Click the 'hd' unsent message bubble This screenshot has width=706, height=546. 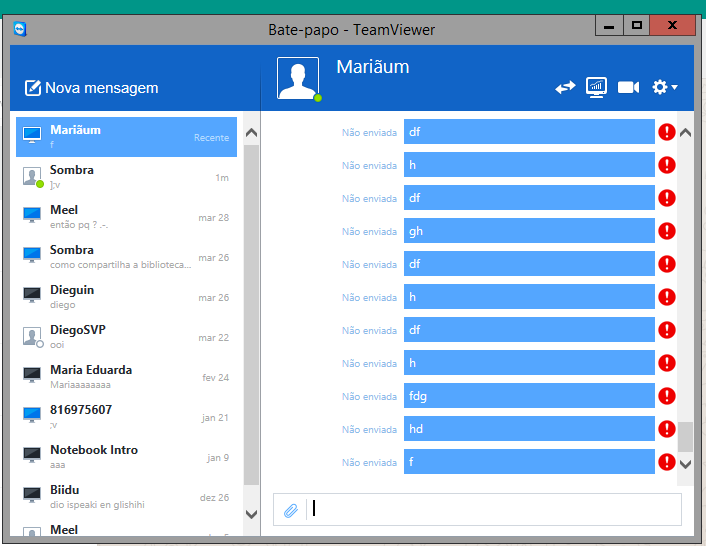[529, 429]
